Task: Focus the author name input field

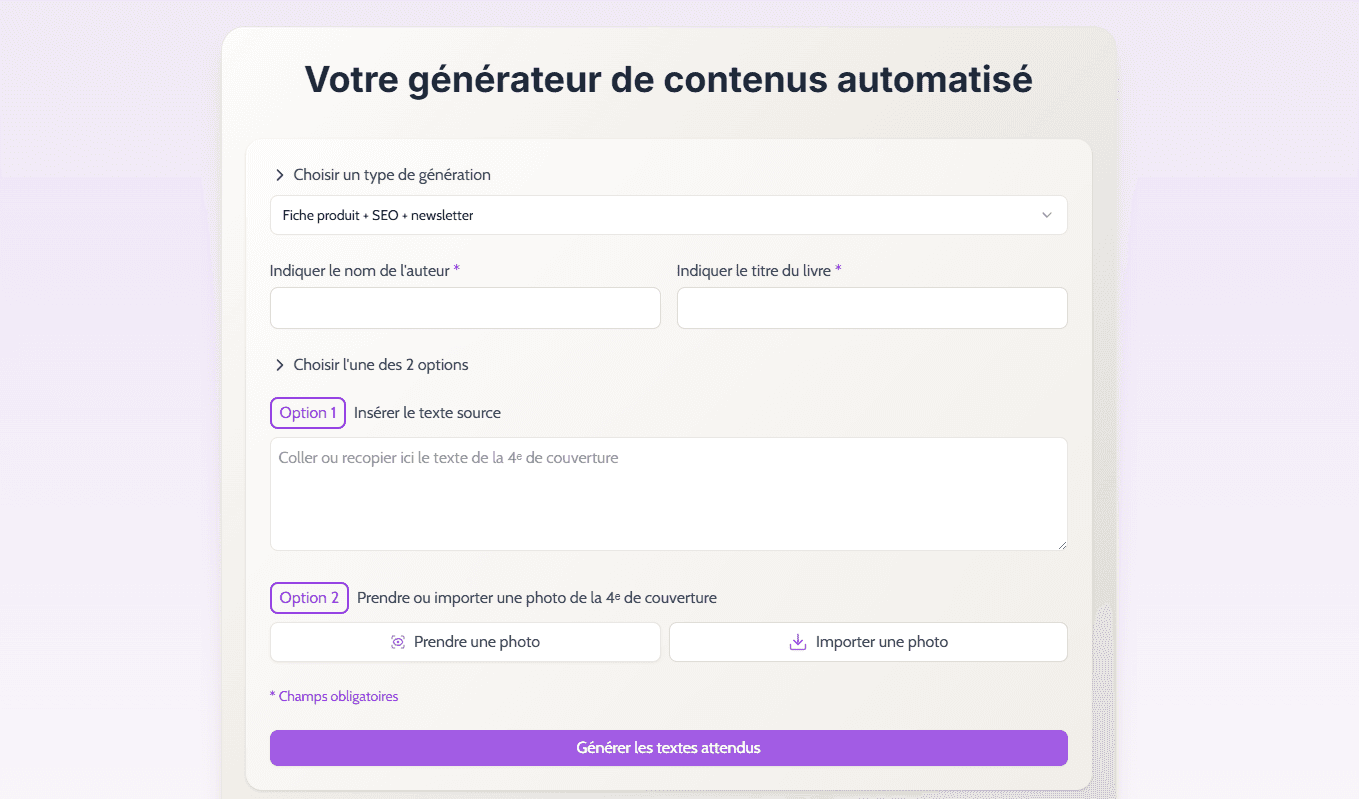Action: (x=465, y=308)
